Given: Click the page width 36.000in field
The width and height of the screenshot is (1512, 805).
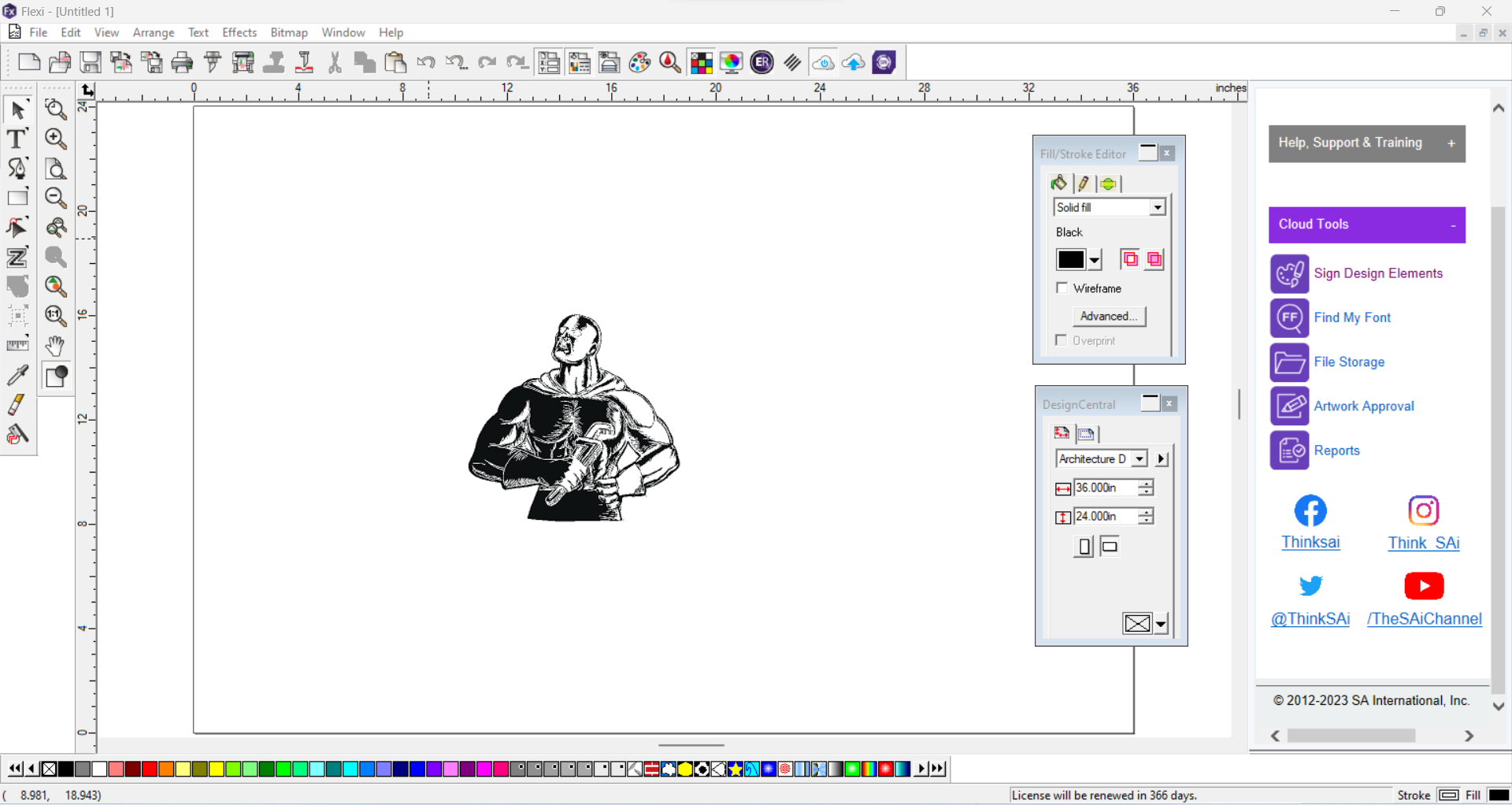Looking at the screenshot, I should pos(1106,488).
